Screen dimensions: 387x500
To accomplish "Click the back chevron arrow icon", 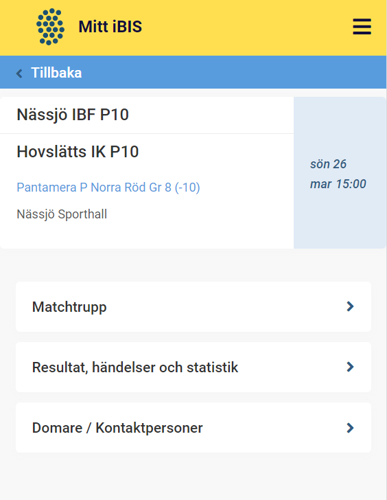I will point(19,73).
